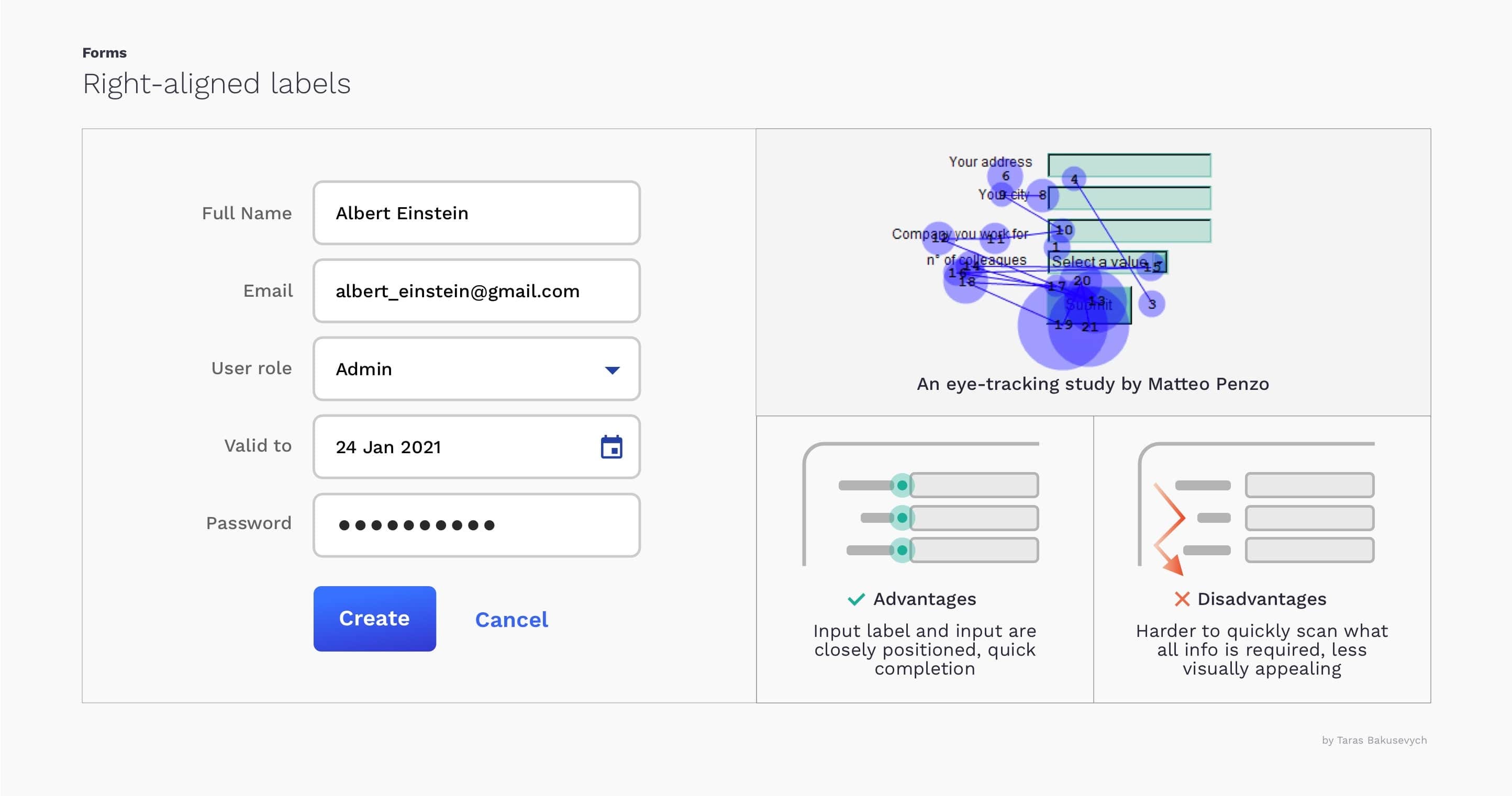Toggle the bottom teal slider handle
The width and height of the screenshot is (1512, 796).
(x=902, y=551)
